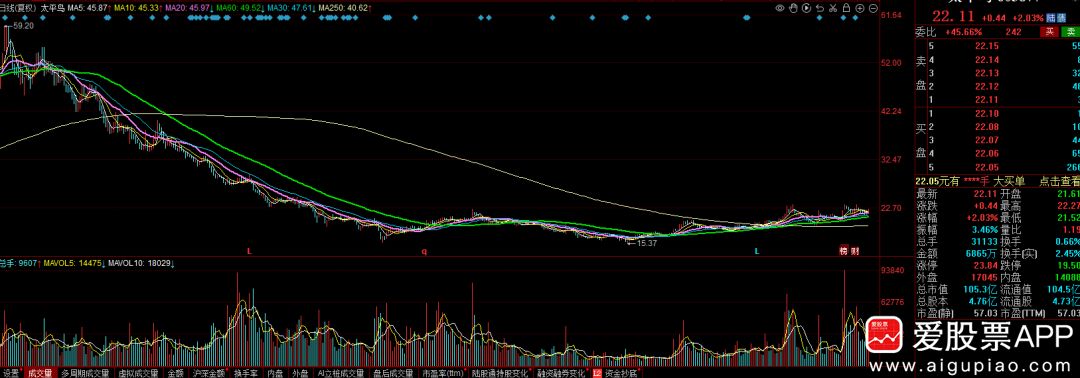Click the green 卖 sell button
This screenshot has width=1080, height=378.
click(1070, 32)
